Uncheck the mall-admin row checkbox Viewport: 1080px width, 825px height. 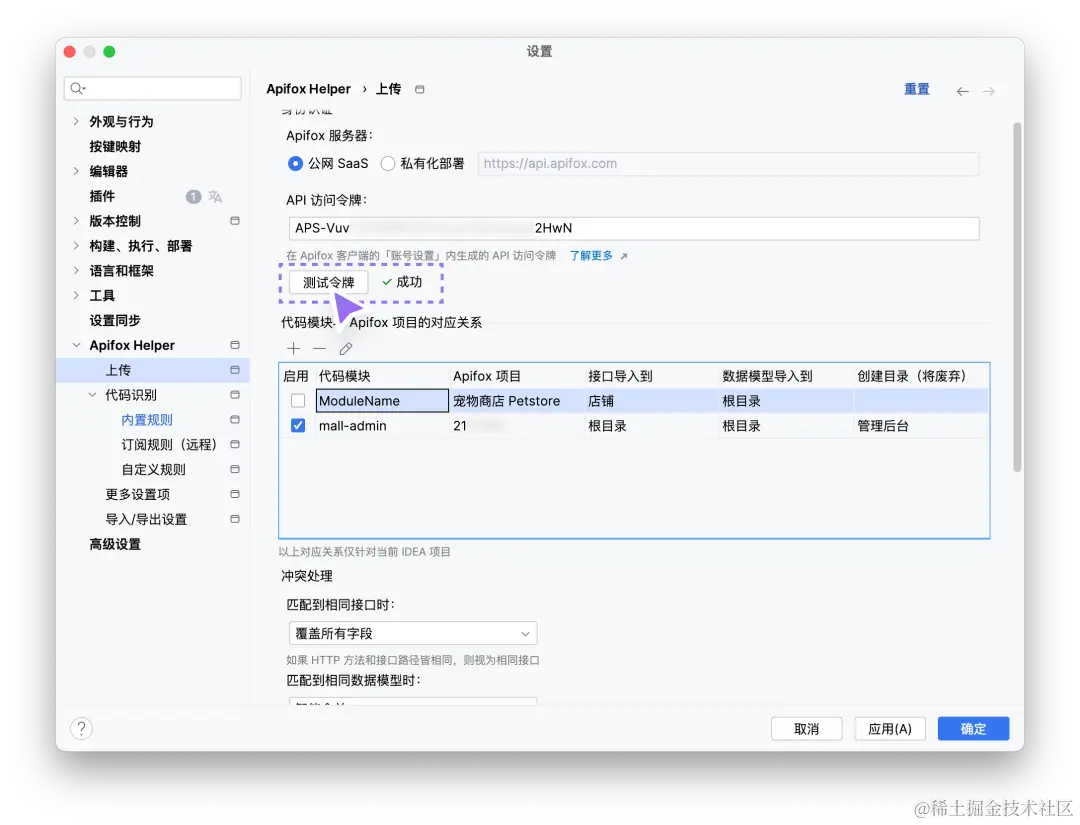point(298,426)
